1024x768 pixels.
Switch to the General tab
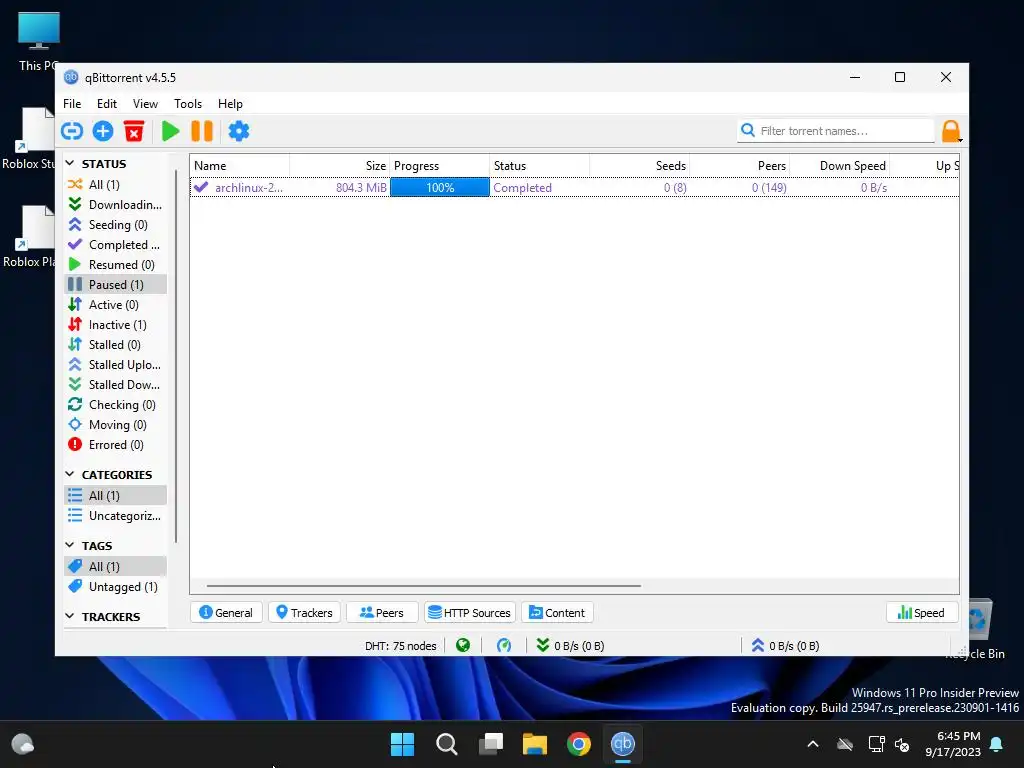pyautogui.click(x=226, y=613)
